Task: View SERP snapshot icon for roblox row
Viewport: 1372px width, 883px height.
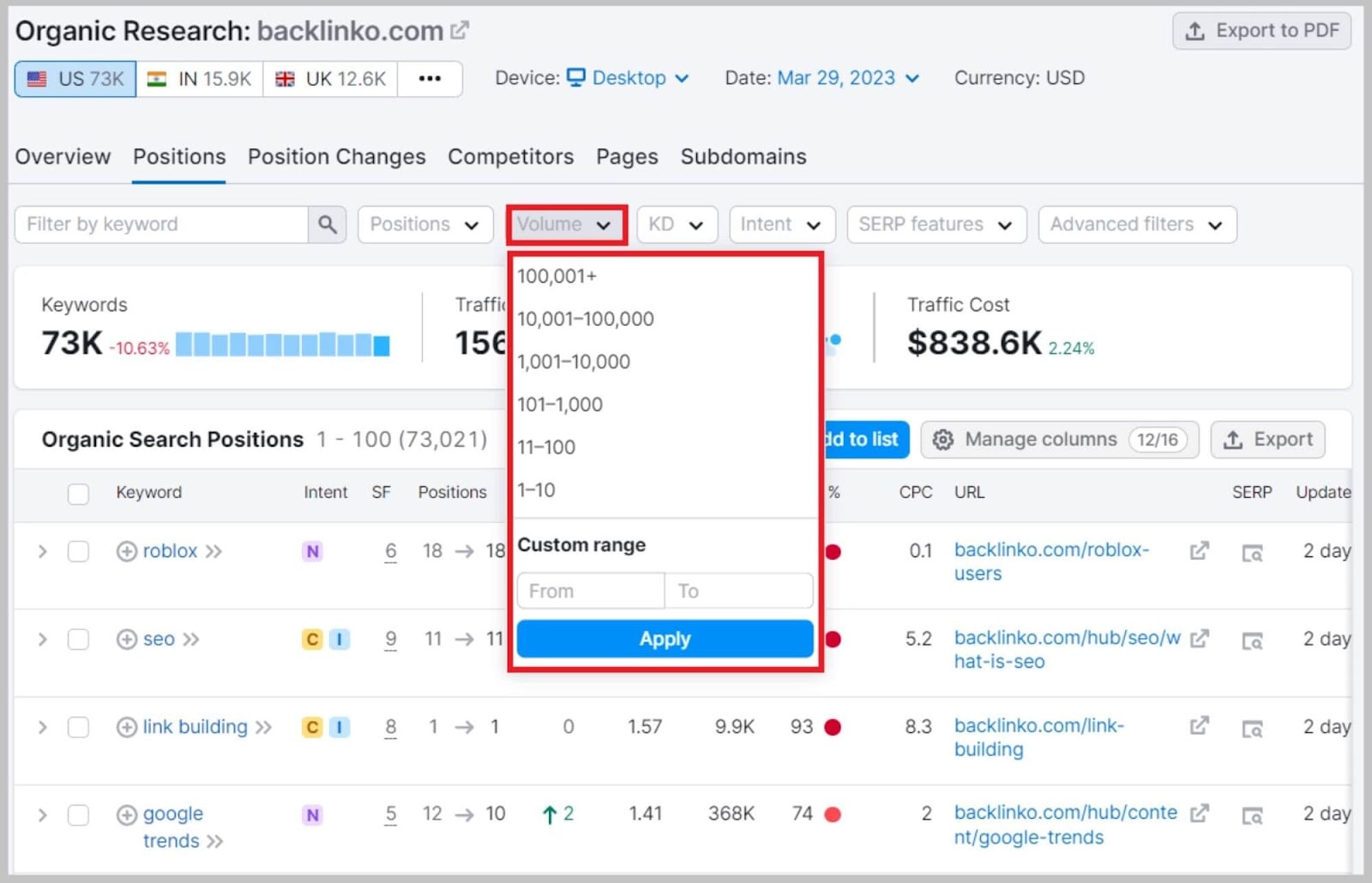Action: [x=1252, y=554]
